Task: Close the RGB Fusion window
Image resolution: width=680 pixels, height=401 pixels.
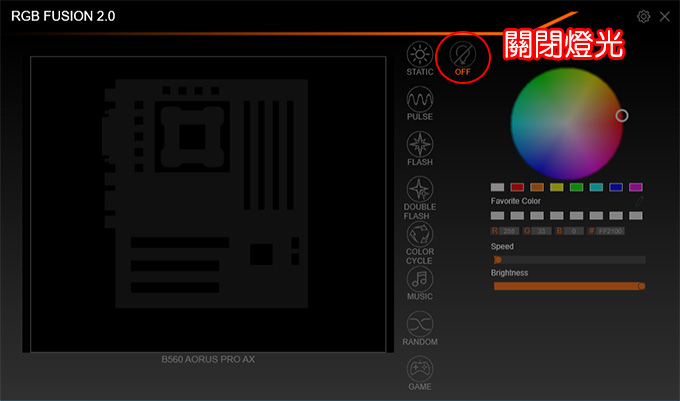Action: coord(664,16)
